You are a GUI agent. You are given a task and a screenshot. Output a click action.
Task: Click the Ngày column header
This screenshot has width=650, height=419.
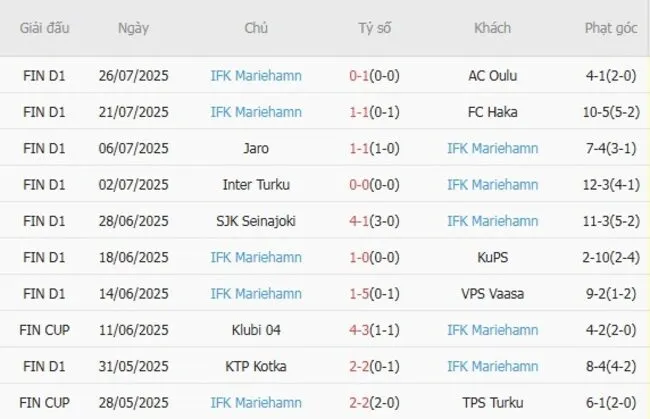coord(133,28)
